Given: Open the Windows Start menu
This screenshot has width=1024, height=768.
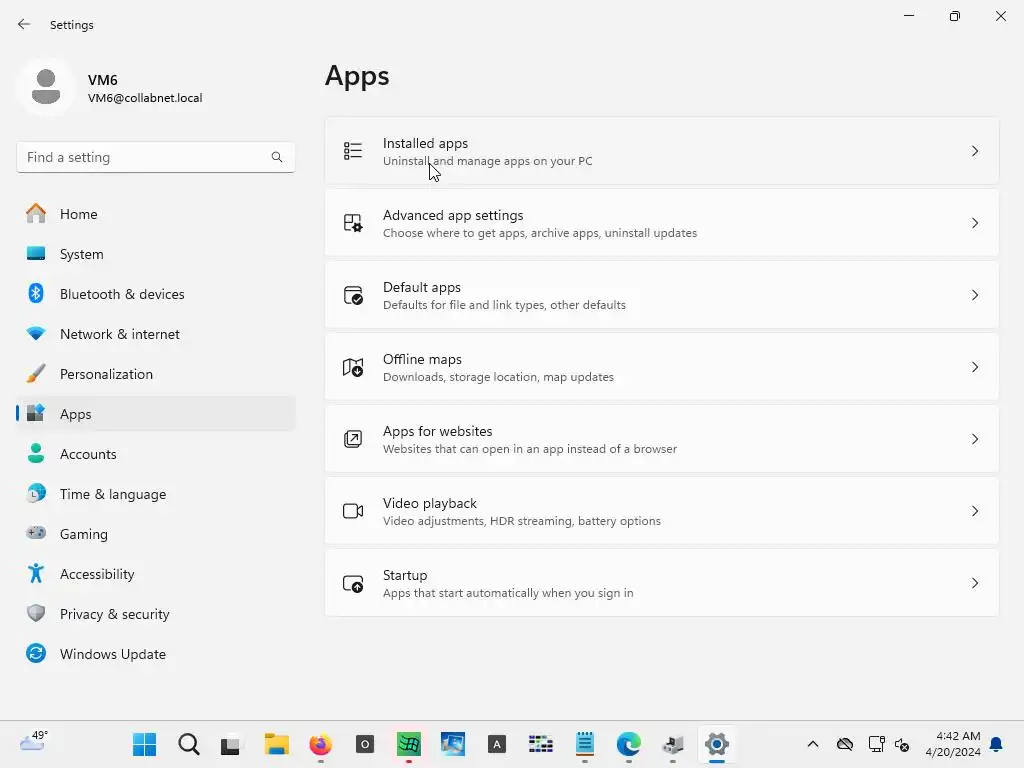Looking at the screenshot, I should coord(144,744).
